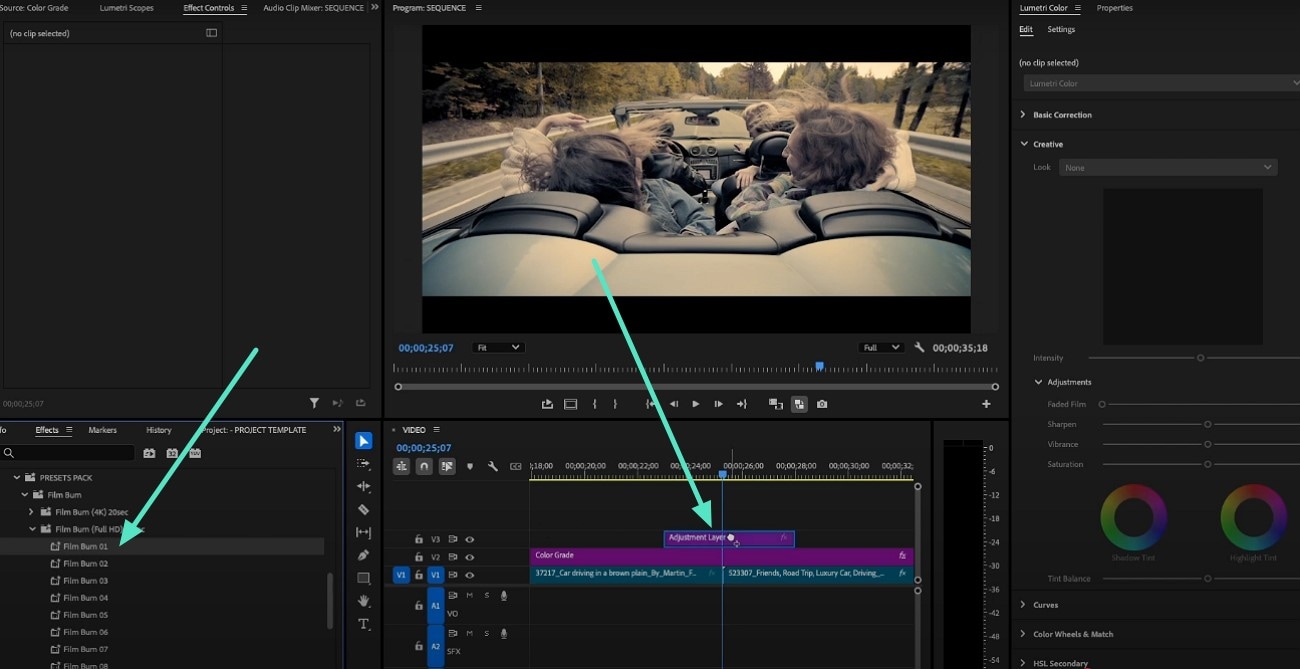Screen dimensions: 1300x669
Task: Open the Fit zoom level dropdown
Action: pyautogui.click(x=498, y=347)
